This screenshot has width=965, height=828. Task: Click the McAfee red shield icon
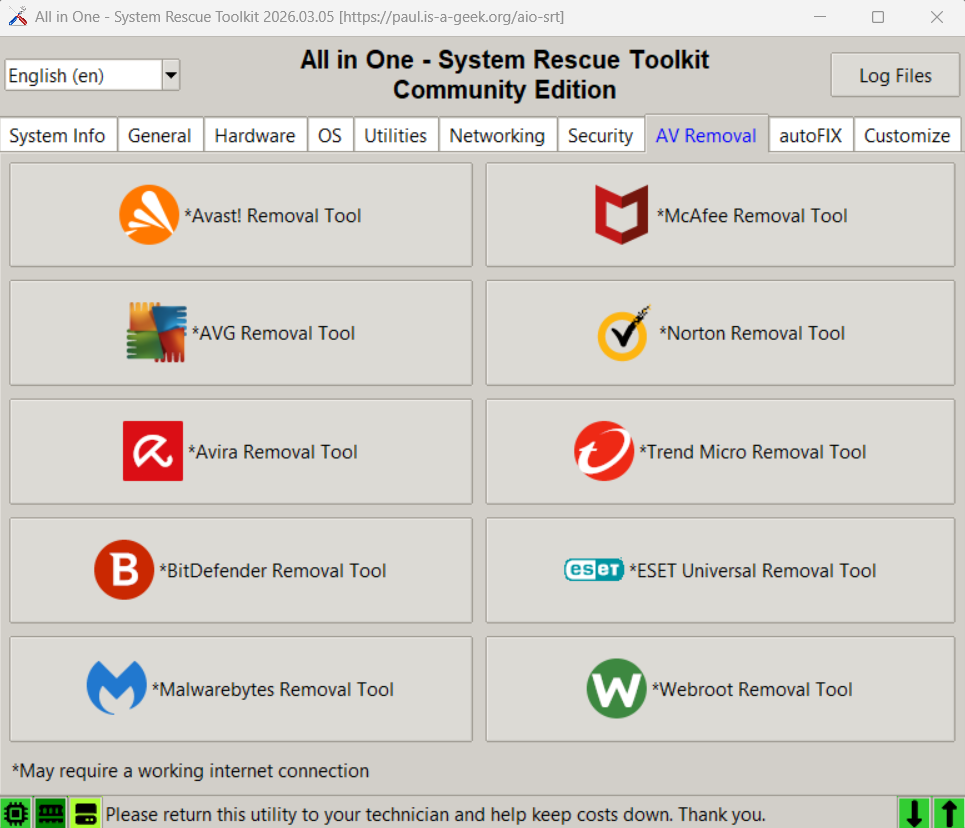(x=621, y=215)
